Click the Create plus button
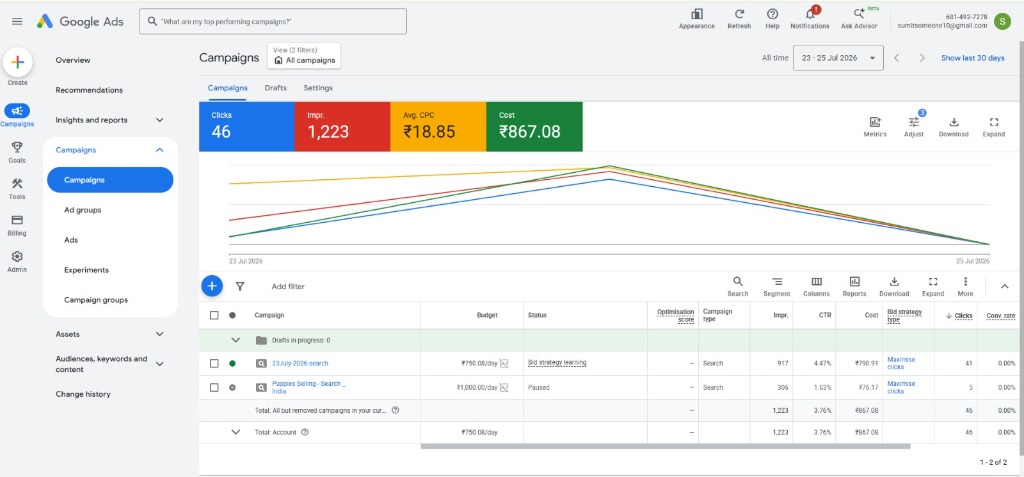The image size is (1024, 477). 18,63
